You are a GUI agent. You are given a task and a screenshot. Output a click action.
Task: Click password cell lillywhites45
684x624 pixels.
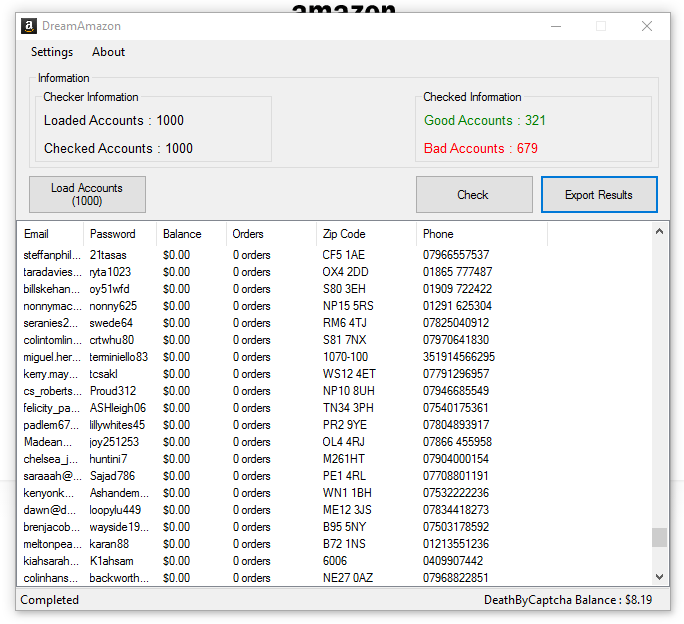117,425
